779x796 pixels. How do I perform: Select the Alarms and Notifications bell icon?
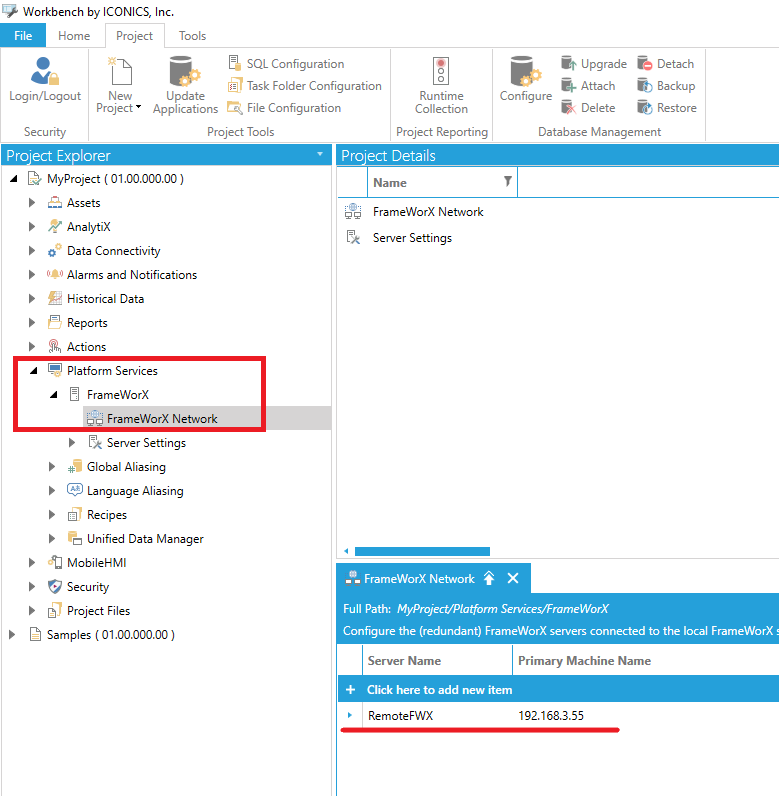[55, 275]
